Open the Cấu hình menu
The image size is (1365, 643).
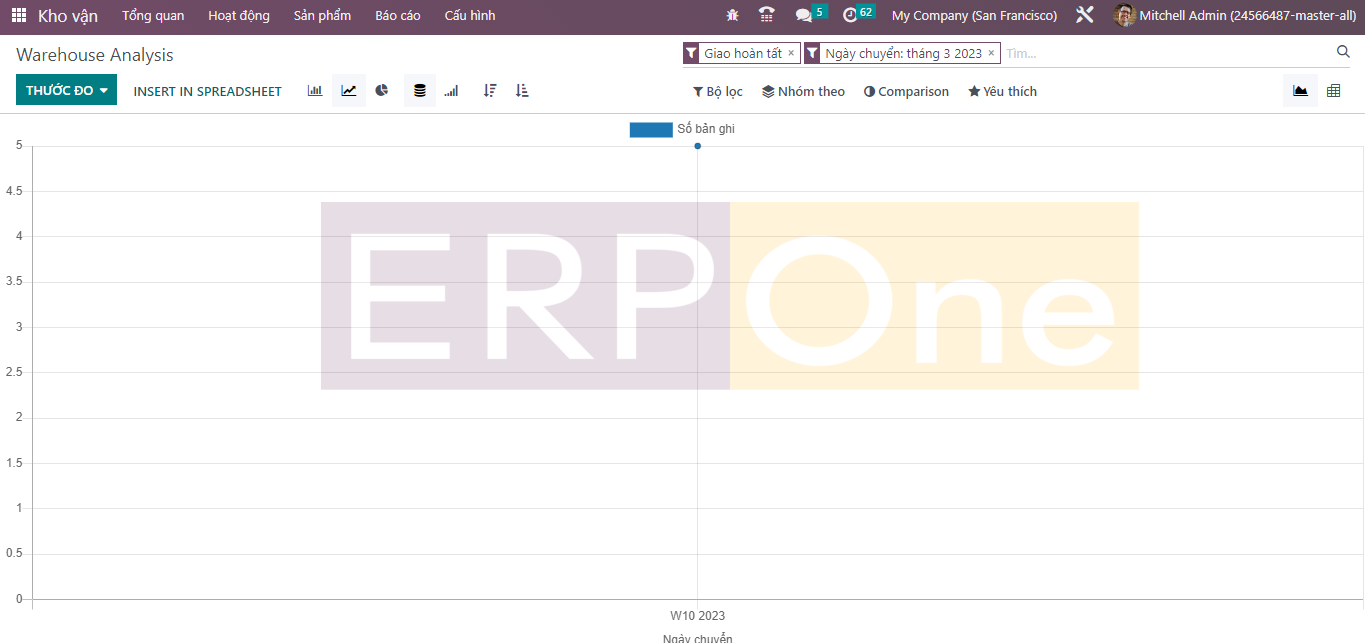click(469, 16)
